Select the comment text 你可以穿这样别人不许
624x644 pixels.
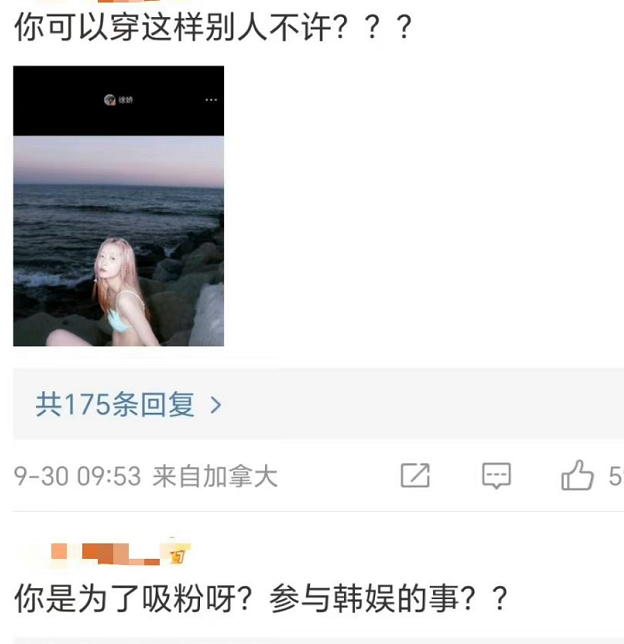172,28
